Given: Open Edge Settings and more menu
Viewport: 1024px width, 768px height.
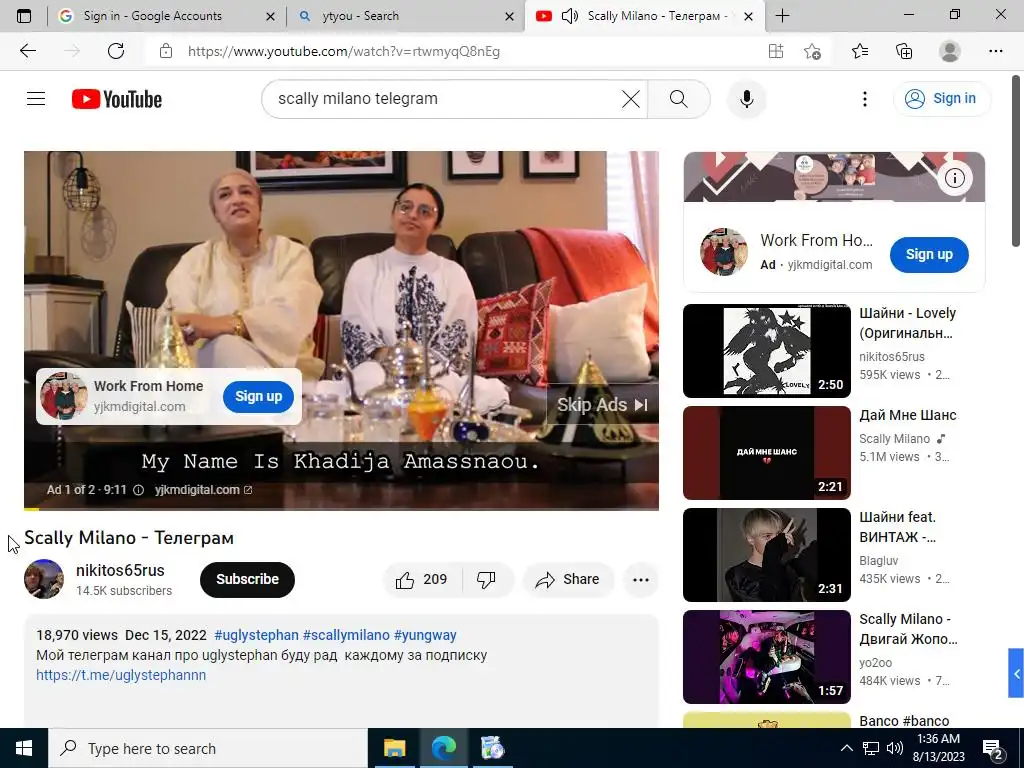Looking at the screenshot, I should [995, 51].
